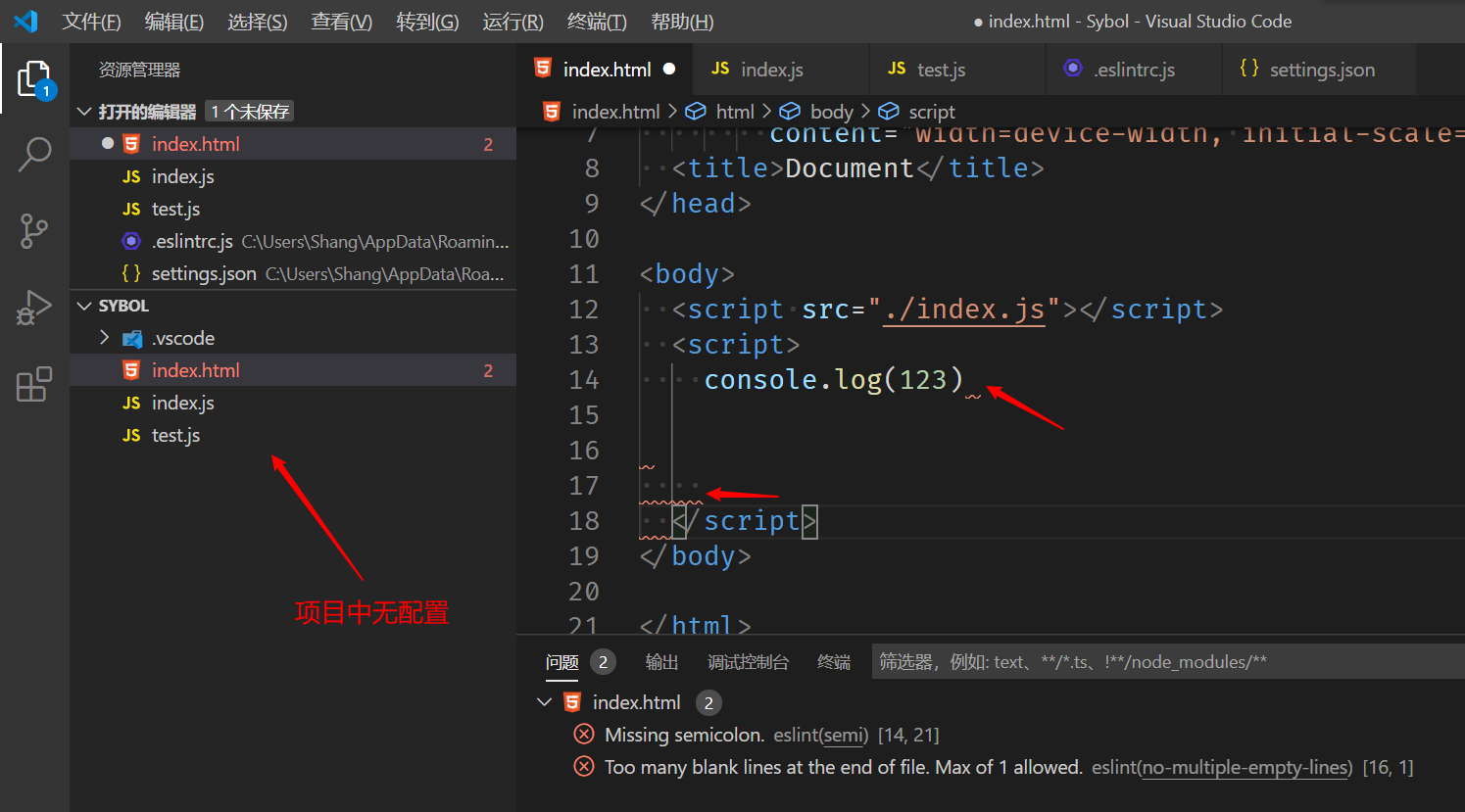The image size is (1465, 812).
Task: Click HTML5 icon on index.html editor tab
Action: (543, 68)
